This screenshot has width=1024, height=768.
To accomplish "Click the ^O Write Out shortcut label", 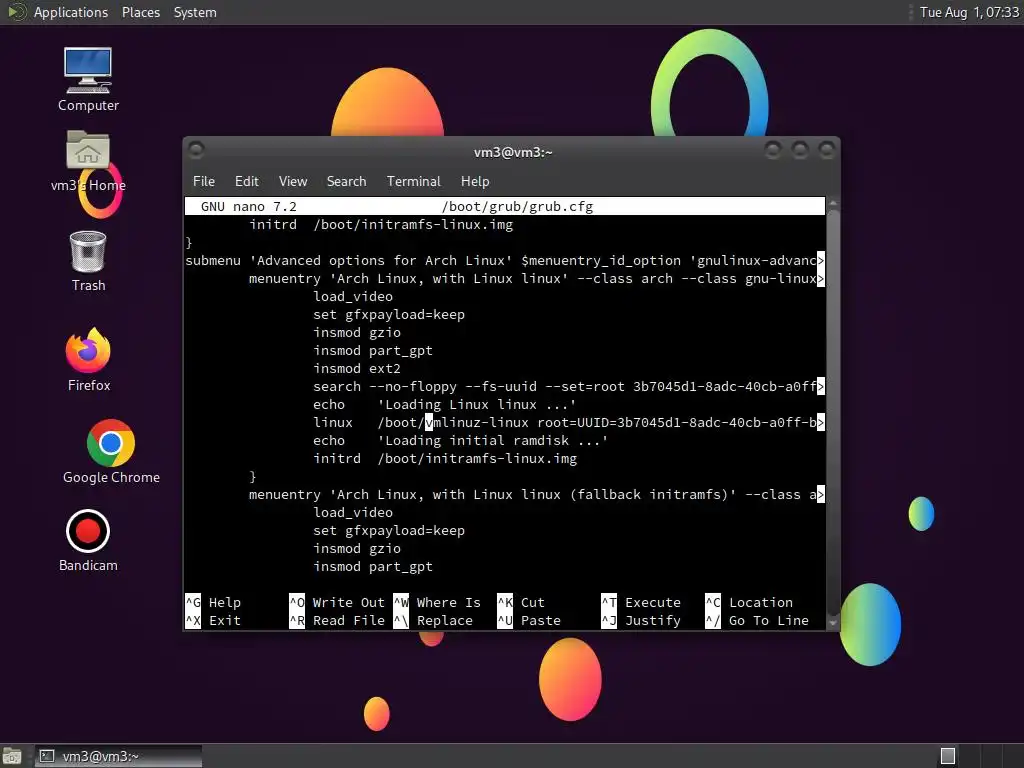I will (x=337, y=602).
